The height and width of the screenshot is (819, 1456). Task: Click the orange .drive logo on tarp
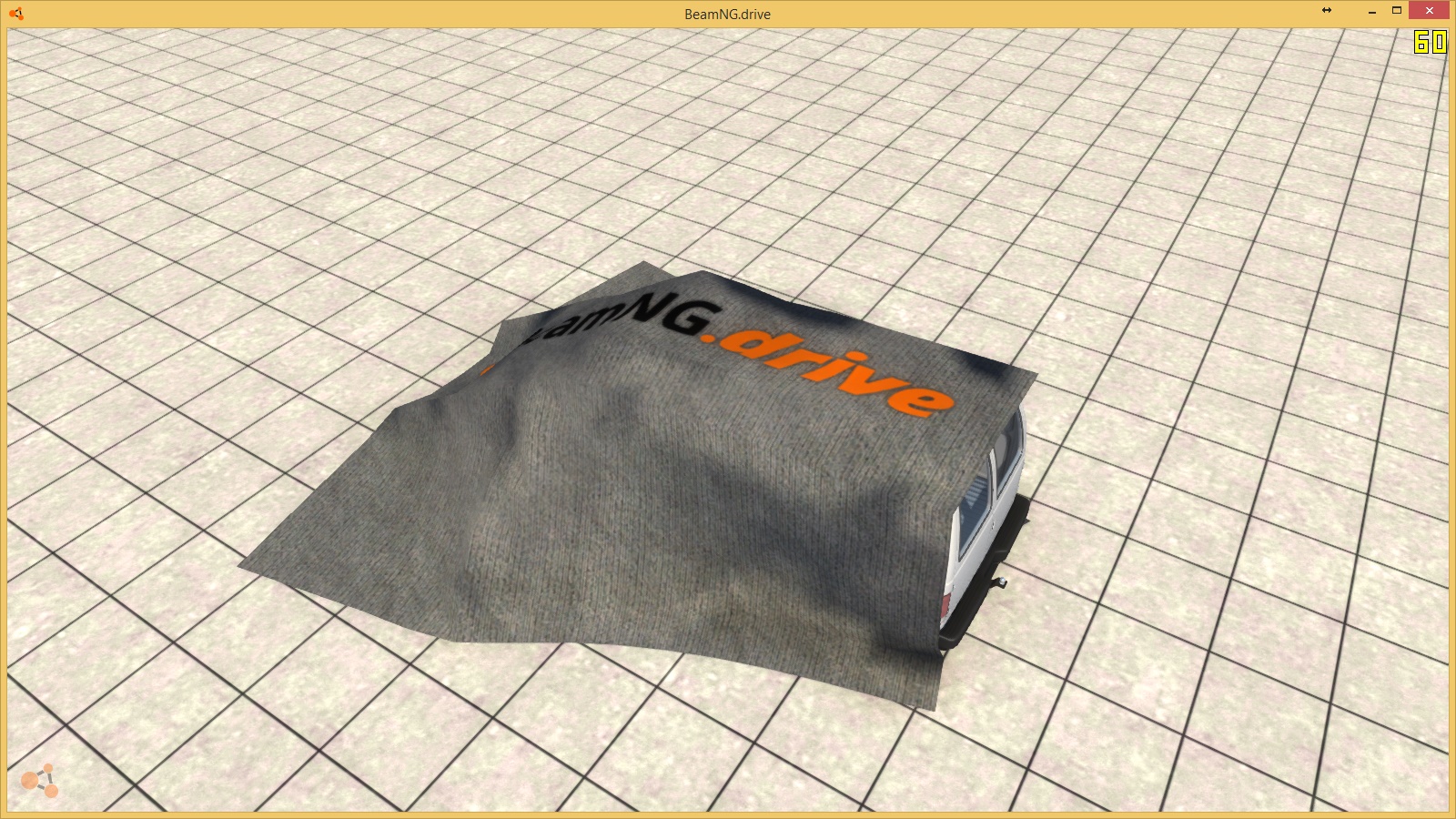pyautogui.click(x=830, y=371)
